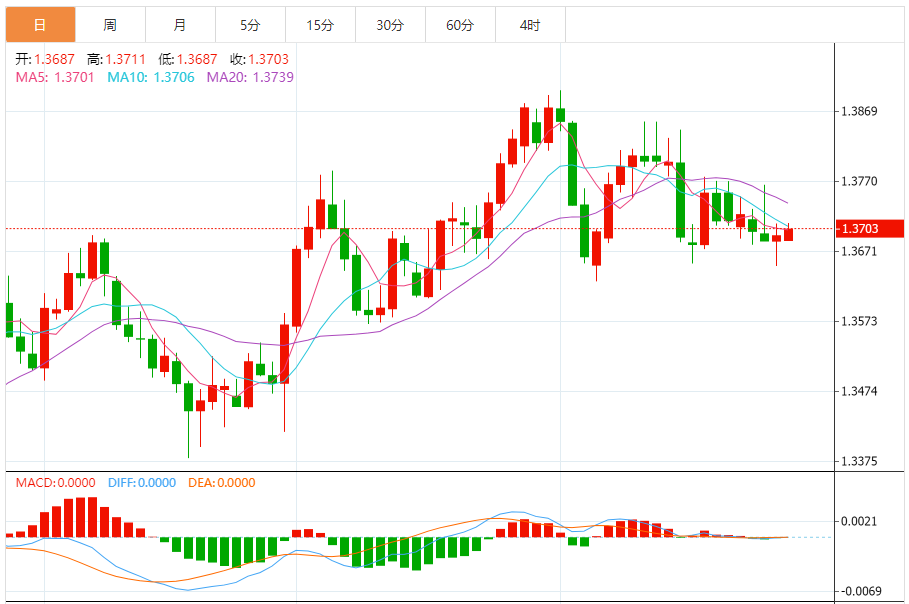Click the 1.3573 price axis label
Viewport: 909px width, 604px height.
pos(859,321)
